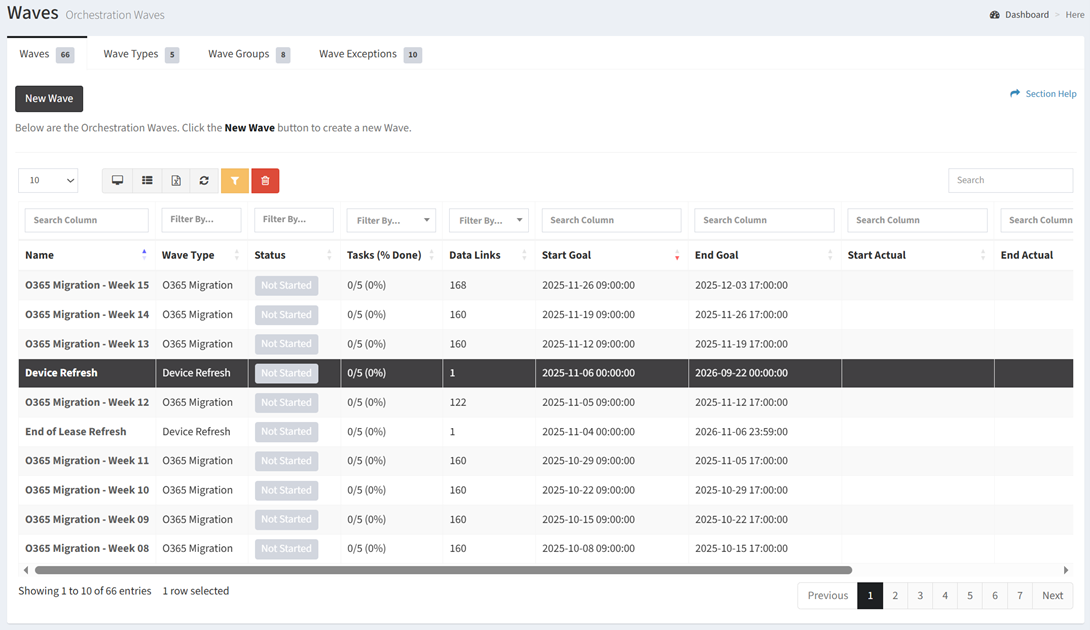Expand the Data Links filter dropdown
The height and width of the screenshot is (630, 1090).
tap(488, 220)
